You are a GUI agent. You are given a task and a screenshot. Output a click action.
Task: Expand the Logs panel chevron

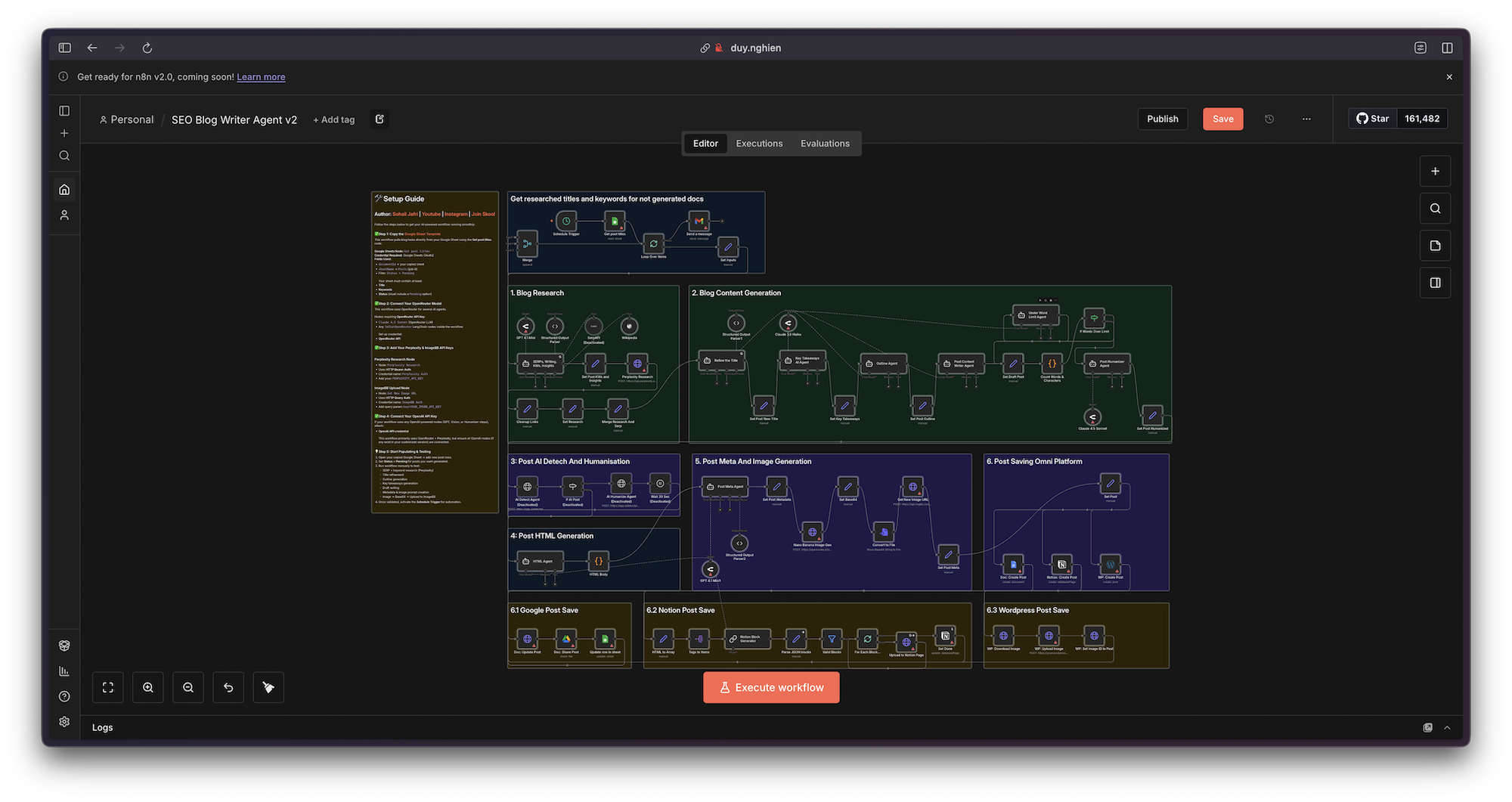[x=1447, y=727]
